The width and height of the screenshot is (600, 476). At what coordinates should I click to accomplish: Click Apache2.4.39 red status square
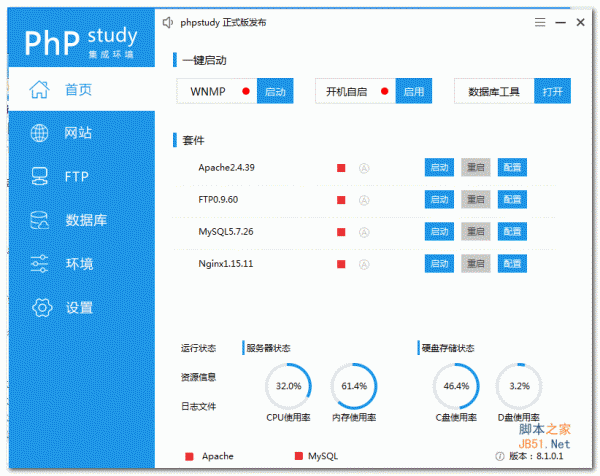point(341,168)
